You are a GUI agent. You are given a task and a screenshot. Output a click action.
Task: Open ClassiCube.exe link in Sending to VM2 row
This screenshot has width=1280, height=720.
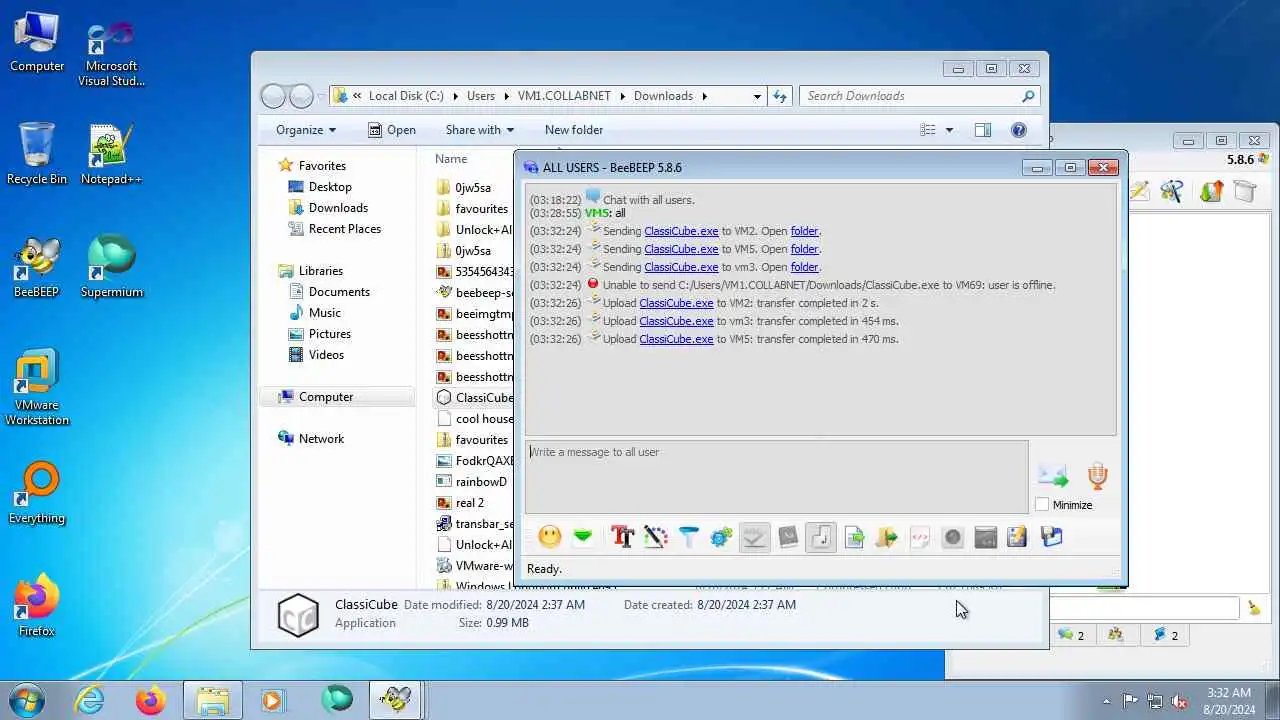tap(681, 231)
